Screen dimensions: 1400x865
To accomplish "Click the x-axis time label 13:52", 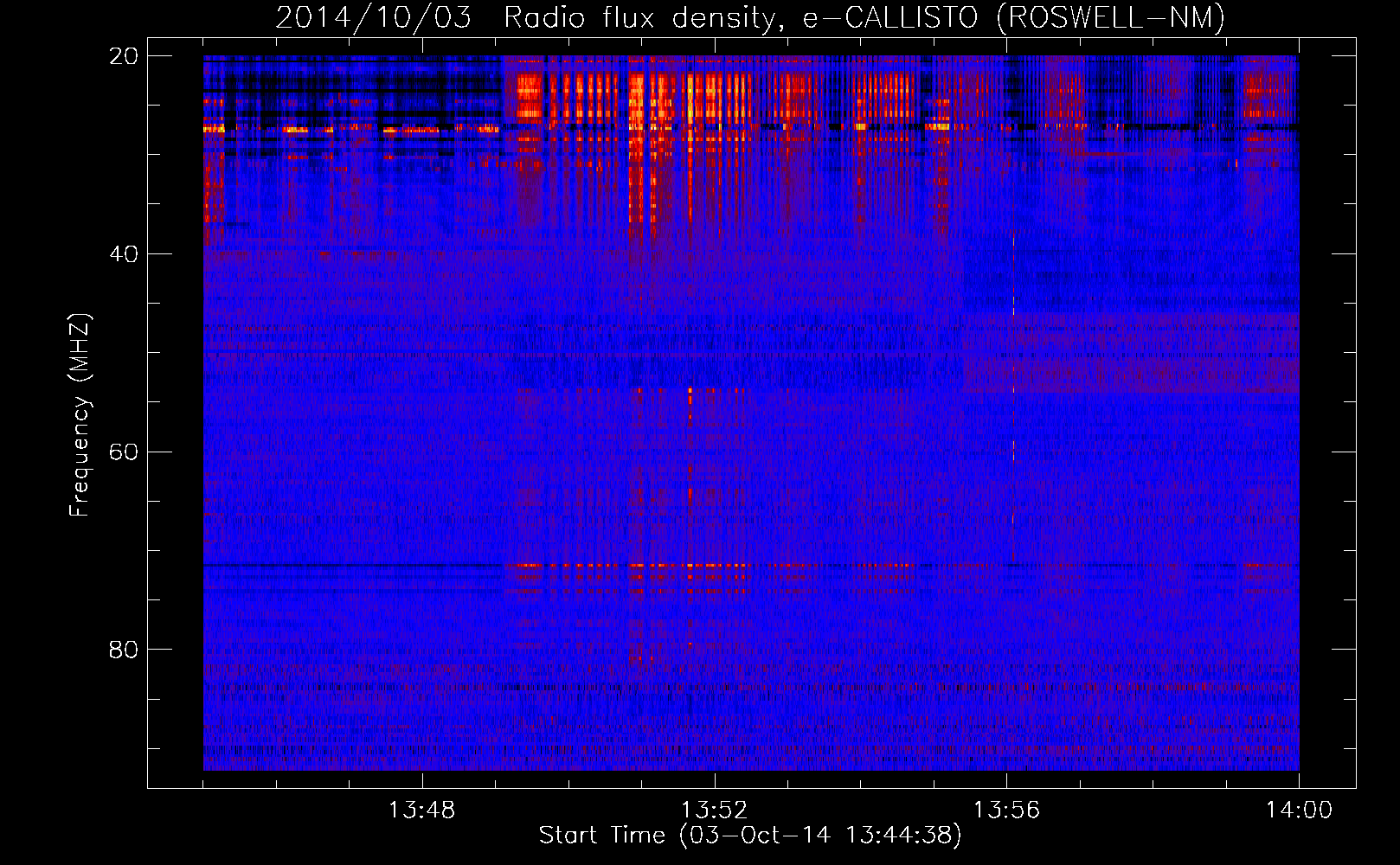I will click(714, 811).
